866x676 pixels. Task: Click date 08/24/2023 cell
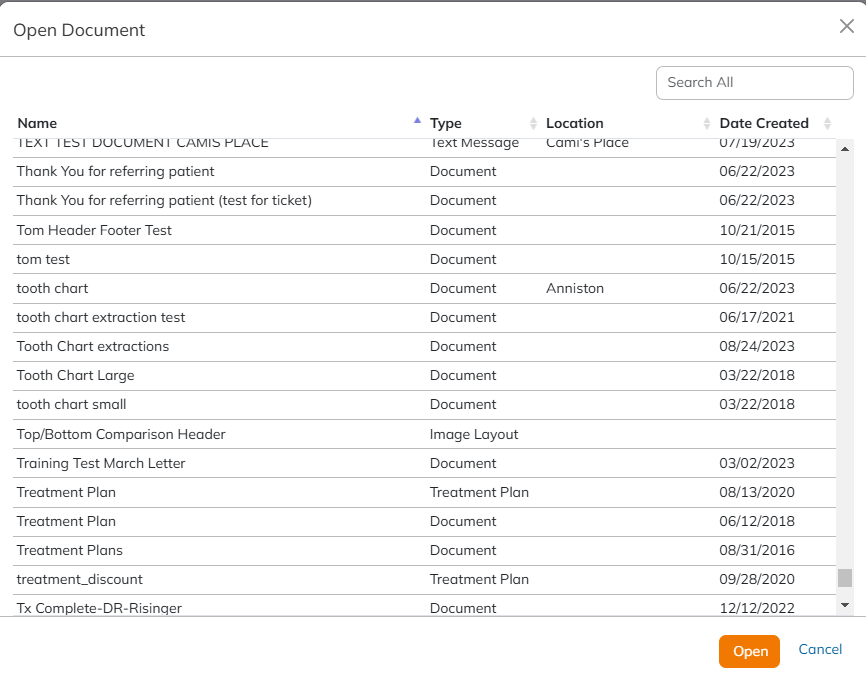[757, 346]
